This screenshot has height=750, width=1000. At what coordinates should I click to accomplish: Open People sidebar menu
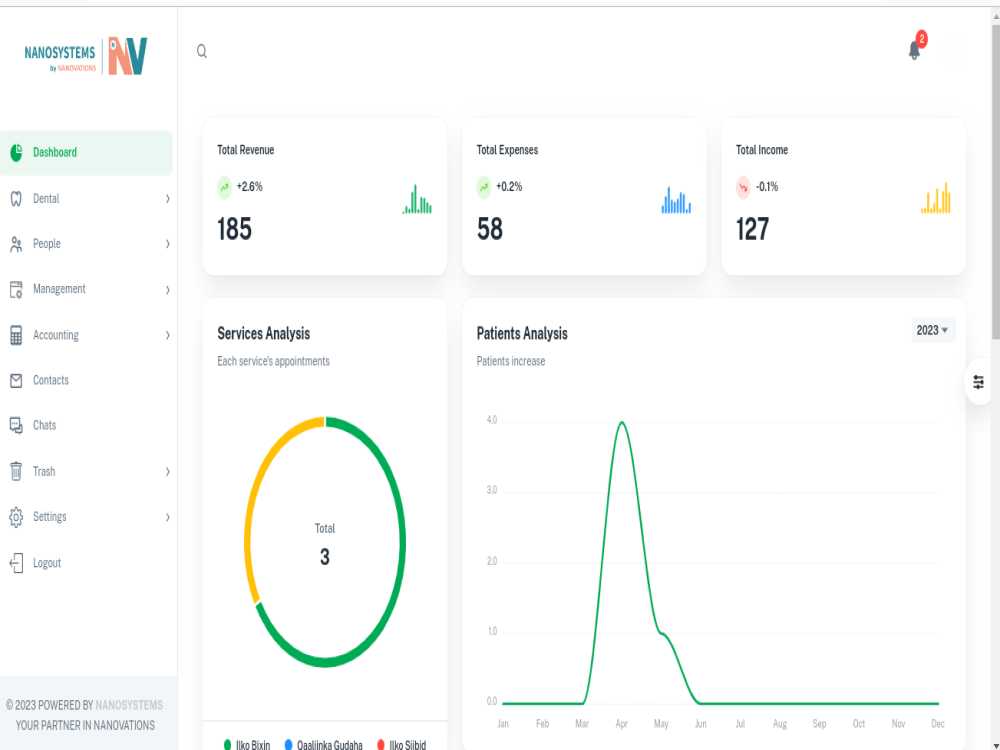[86, 244]
